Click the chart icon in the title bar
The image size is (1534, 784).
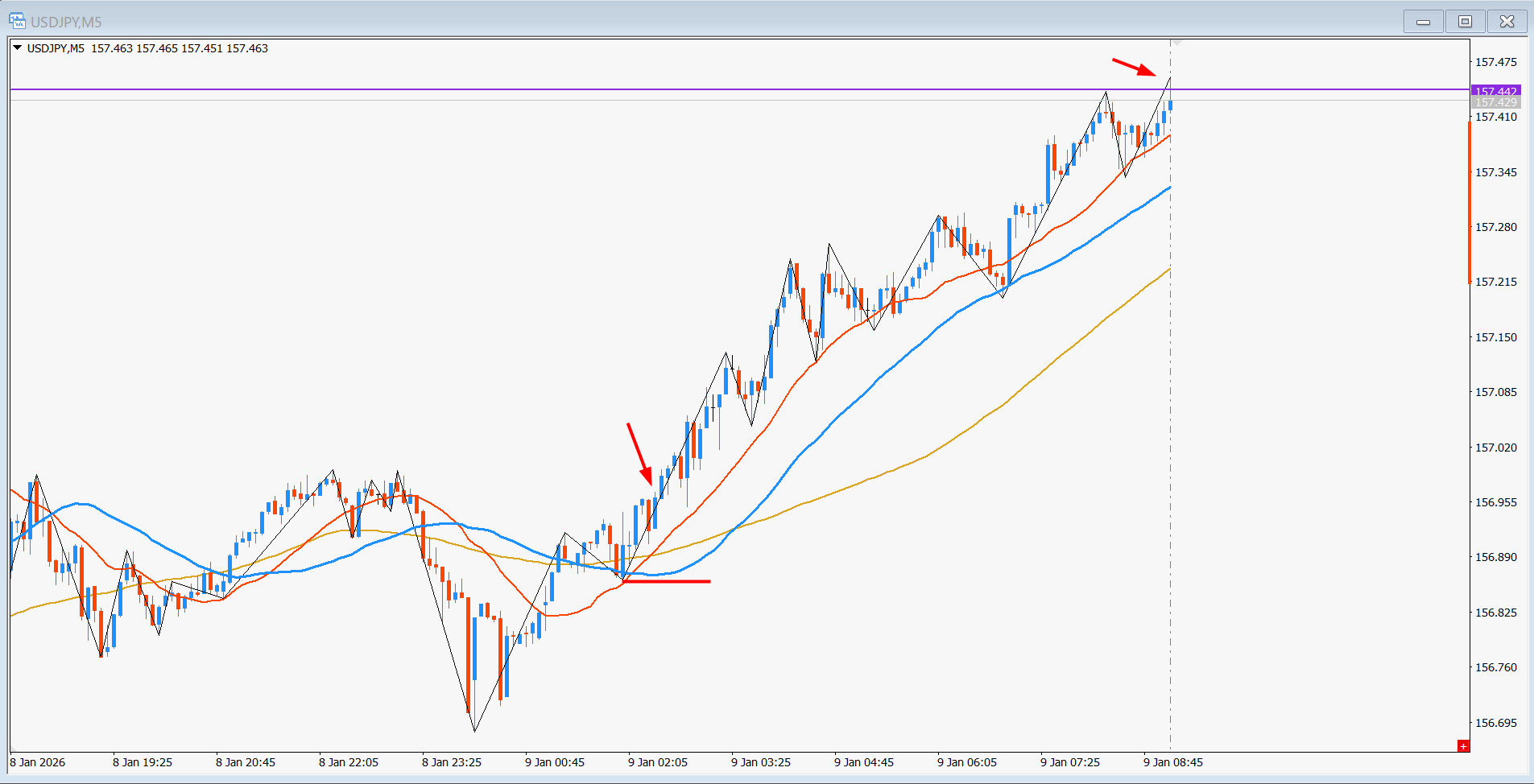coord(18,21)
